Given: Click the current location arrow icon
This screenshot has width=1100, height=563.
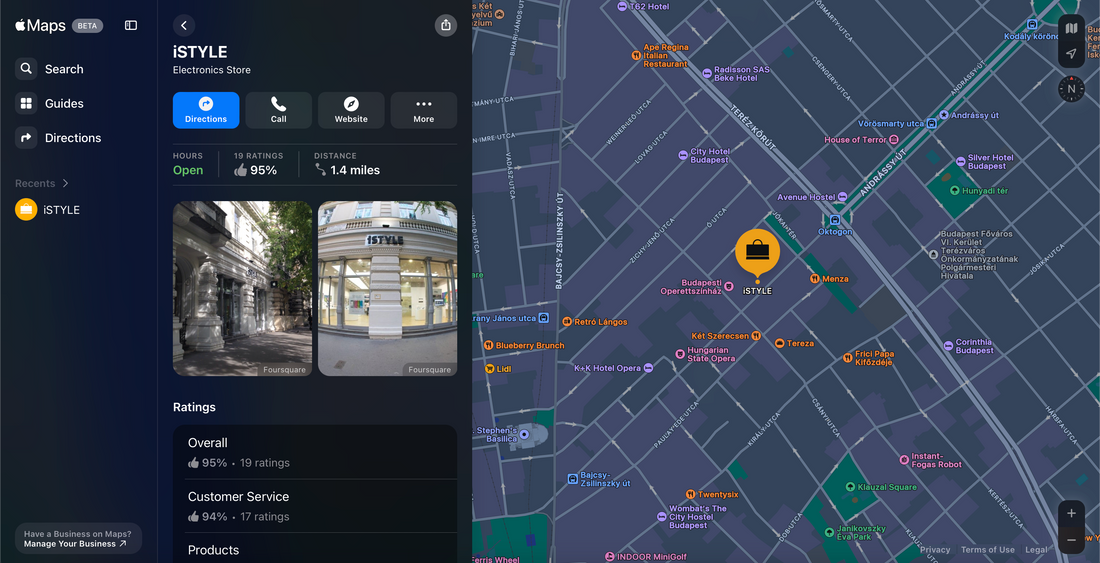Looking at the screenshot, I should pyautogui.click(x=1071, y=54).
